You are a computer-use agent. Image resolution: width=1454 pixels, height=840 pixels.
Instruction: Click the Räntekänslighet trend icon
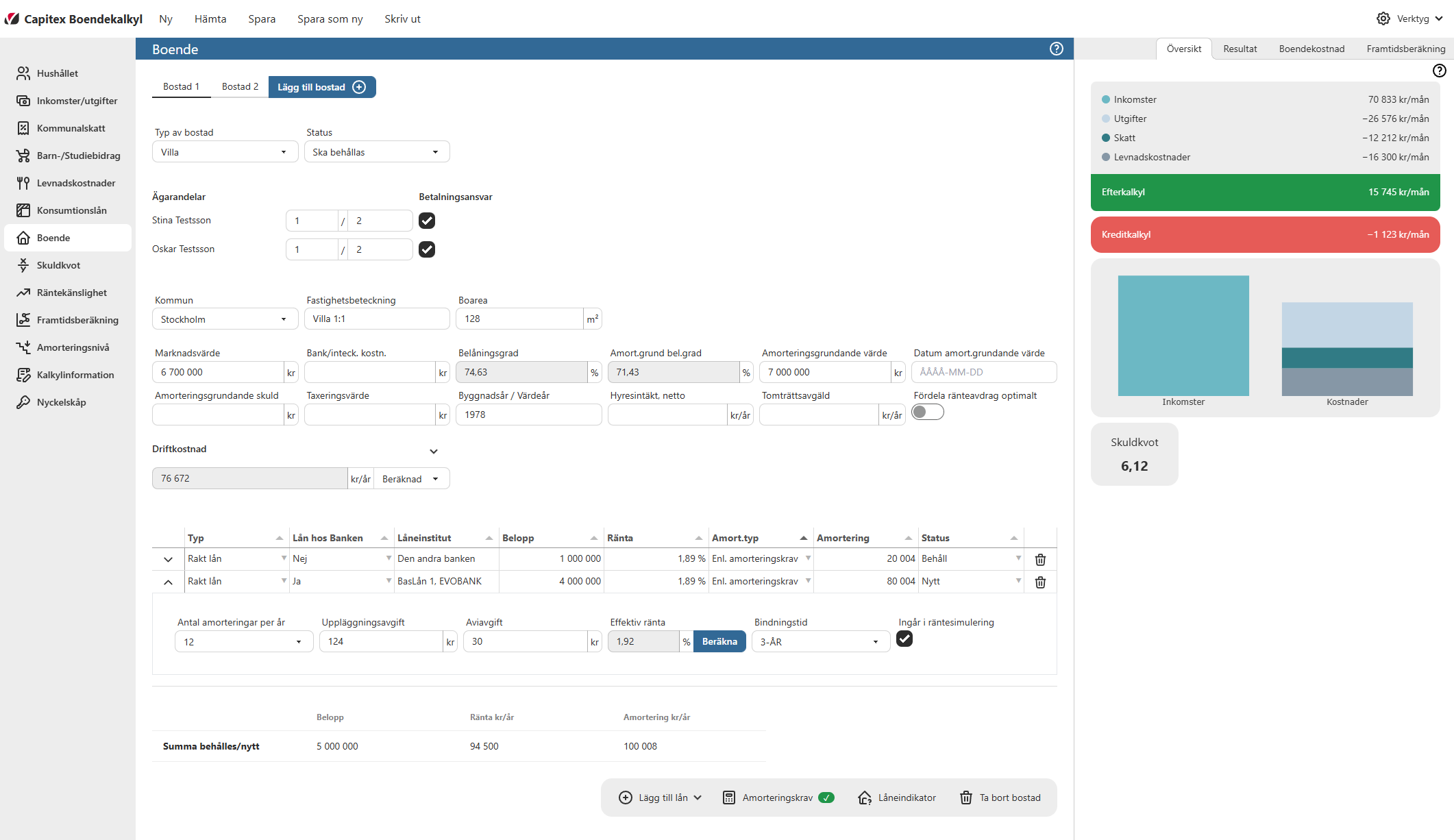[23, 293]
